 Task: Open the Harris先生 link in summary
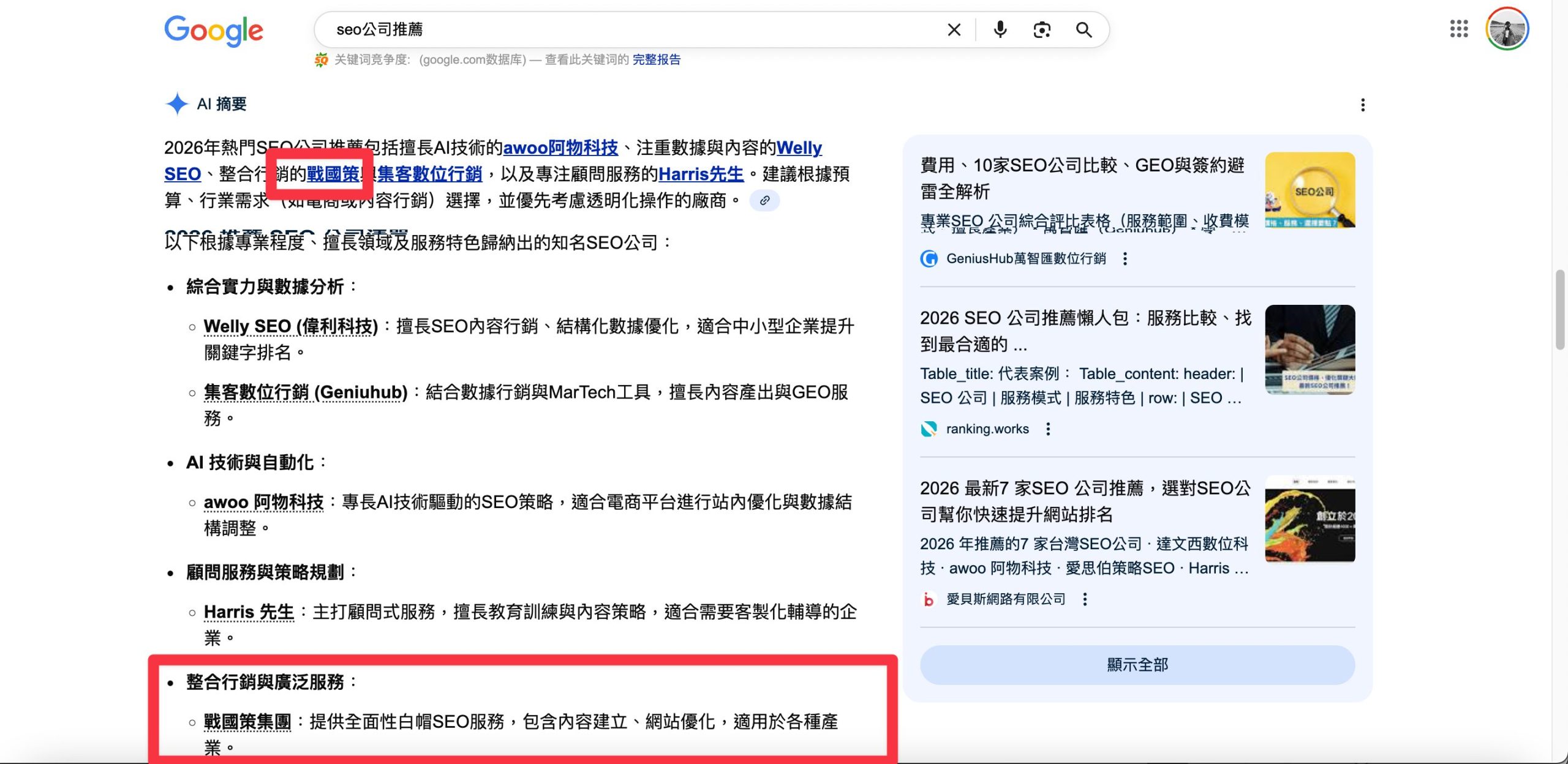[701, 174]
